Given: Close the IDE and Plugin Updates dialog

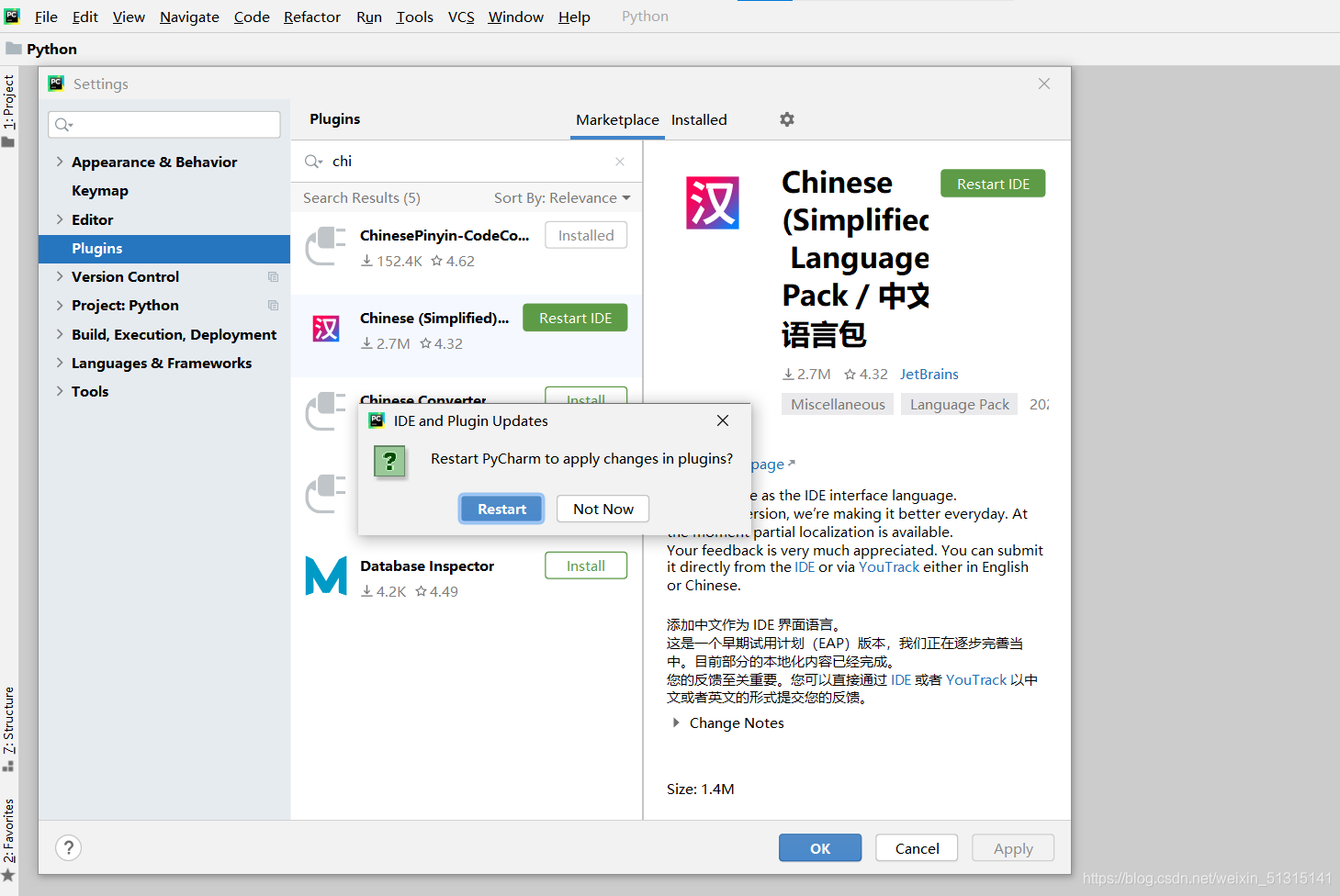Looking at the screenshot, I should tap(723, 420).
